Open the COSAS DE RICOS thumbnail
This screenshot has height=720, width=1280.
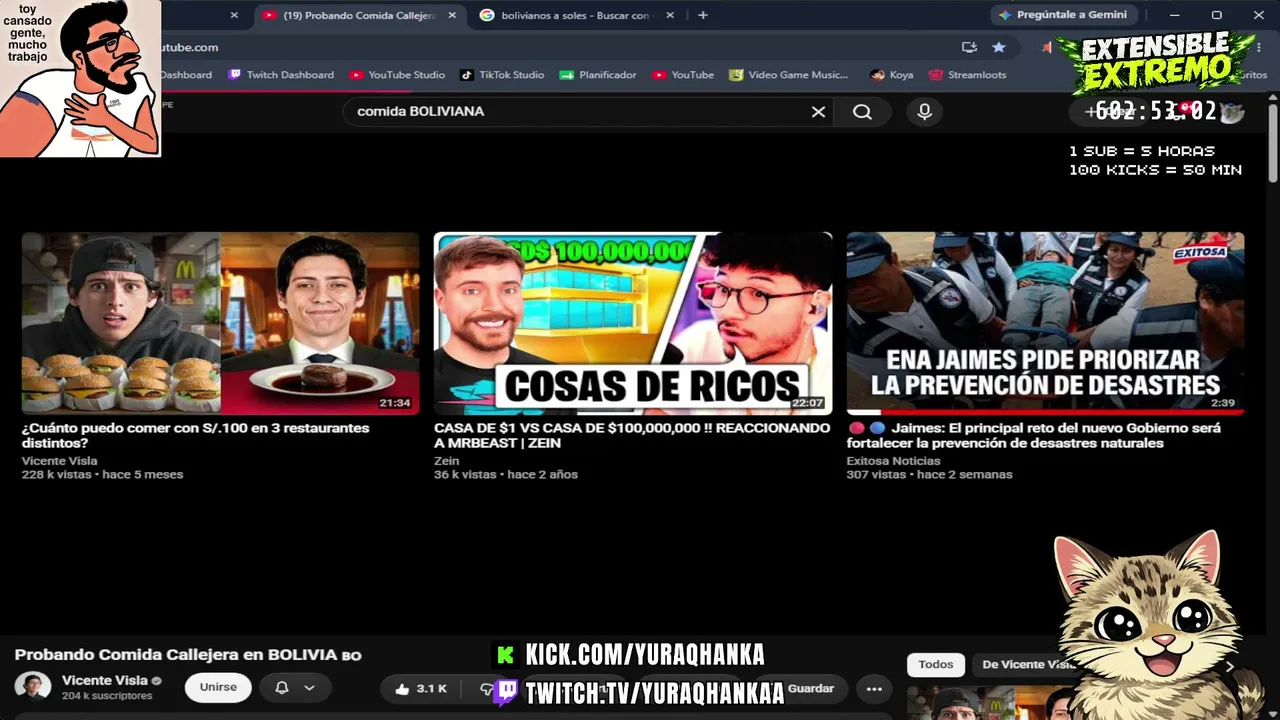[633, 323]
